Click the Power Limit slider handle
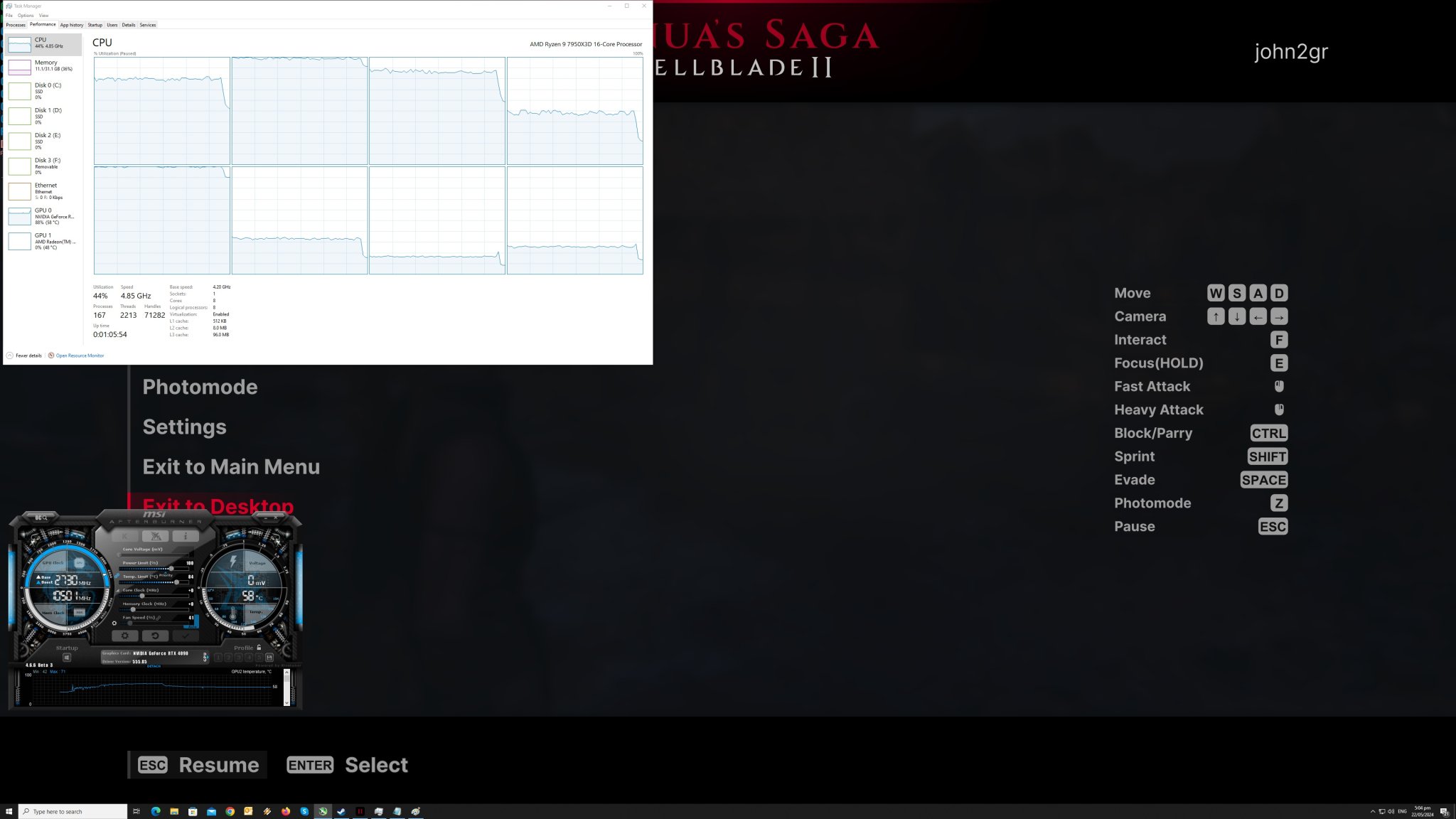 pyautogui.click(x=172, y=568)
